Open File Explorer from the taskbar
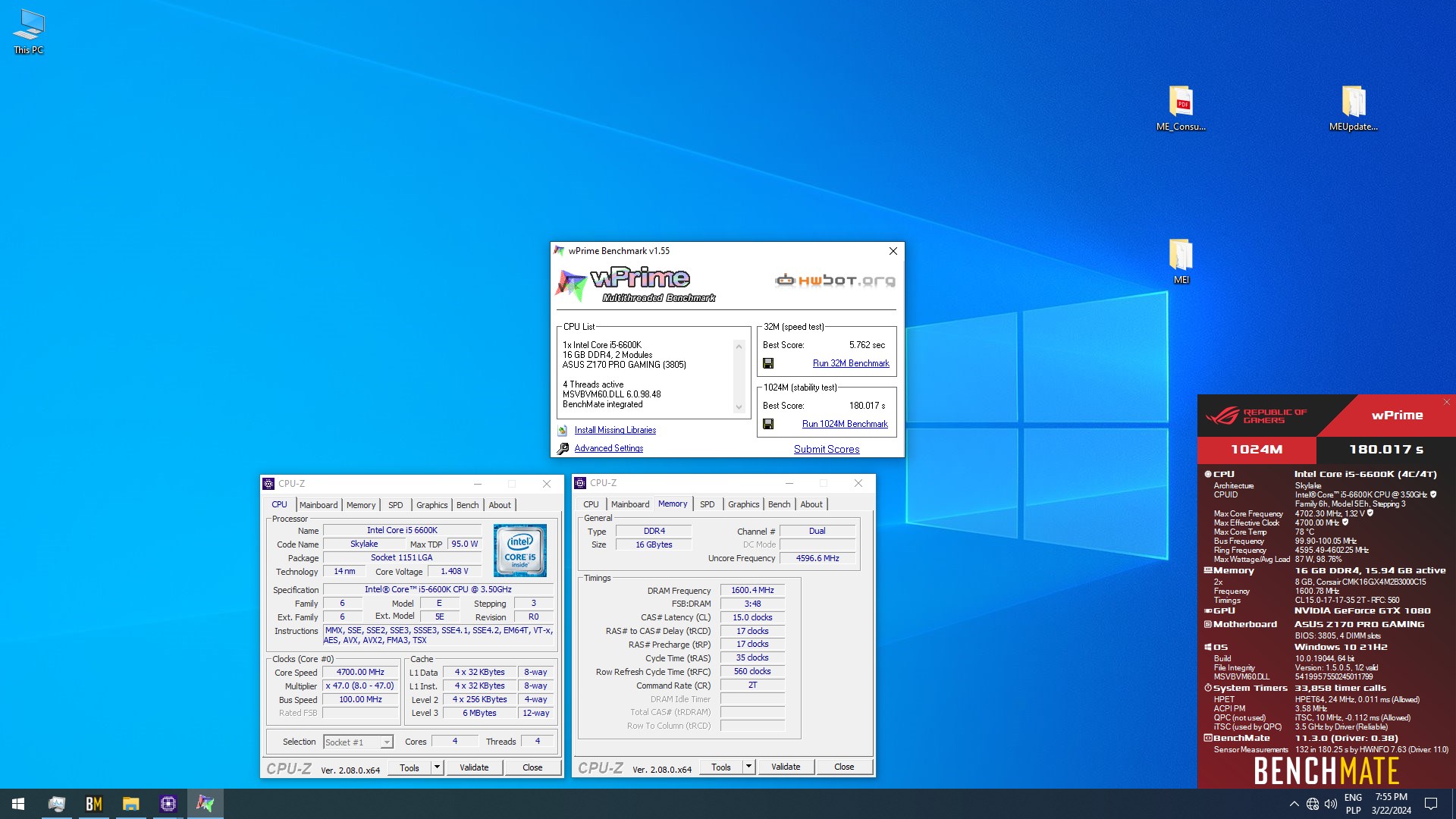 coord(131,804)
